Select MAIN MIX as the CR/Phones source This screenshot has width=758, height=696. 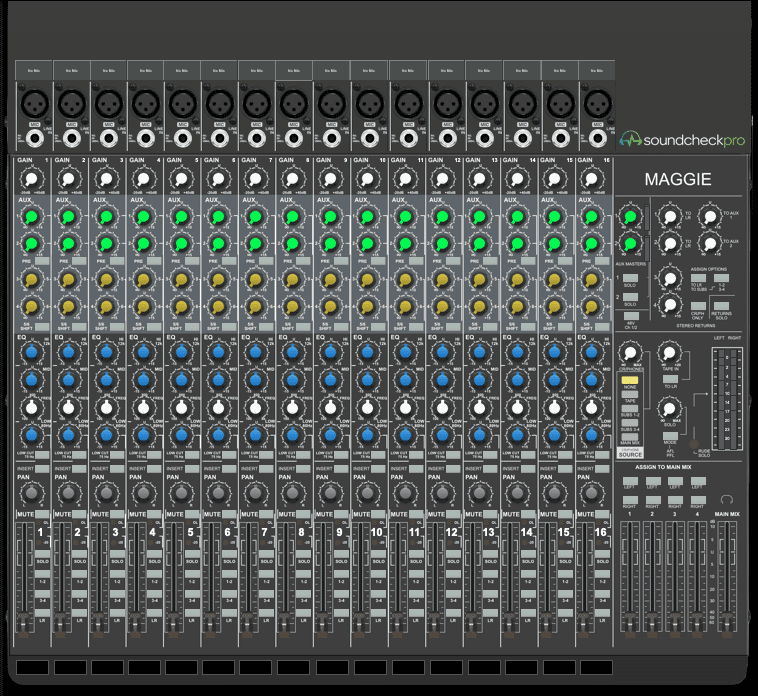click(629, 437)
